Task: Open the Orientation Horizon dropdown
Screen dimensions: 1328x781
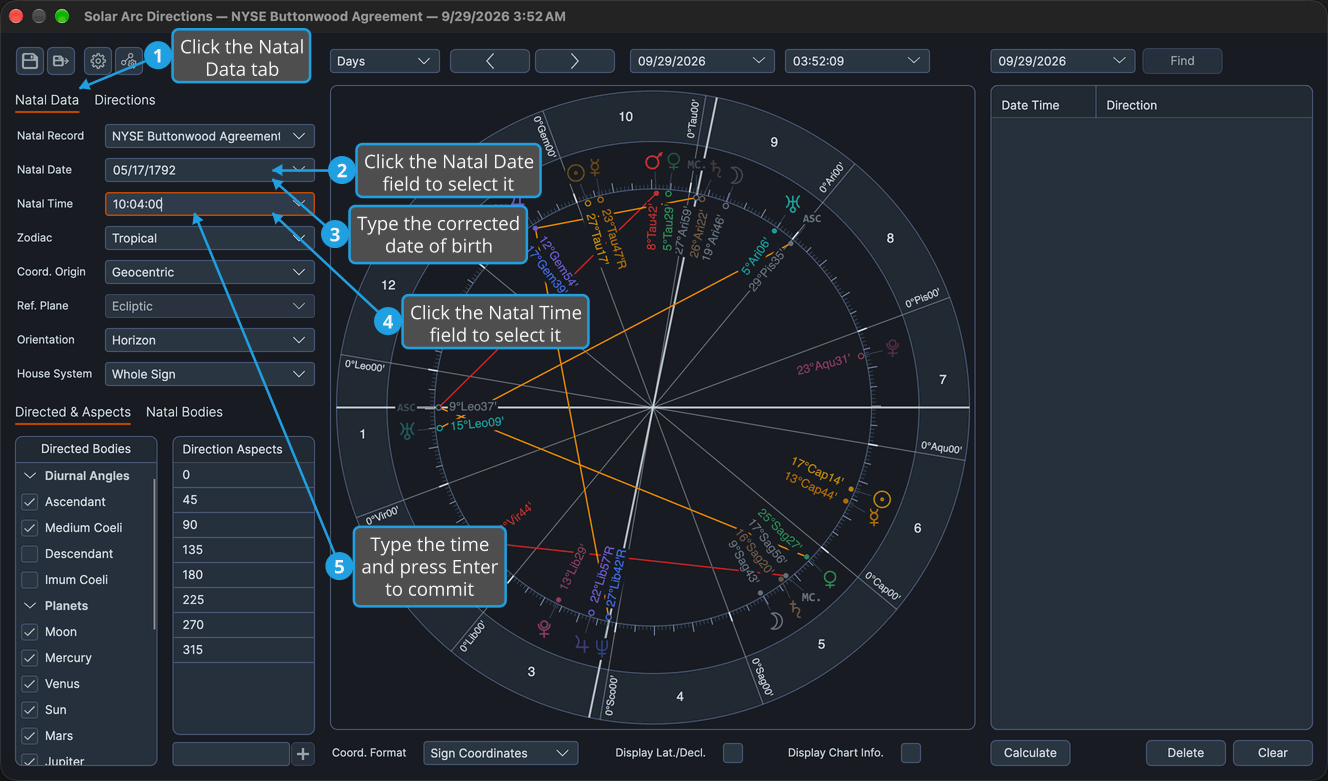Action: point(210,340)
